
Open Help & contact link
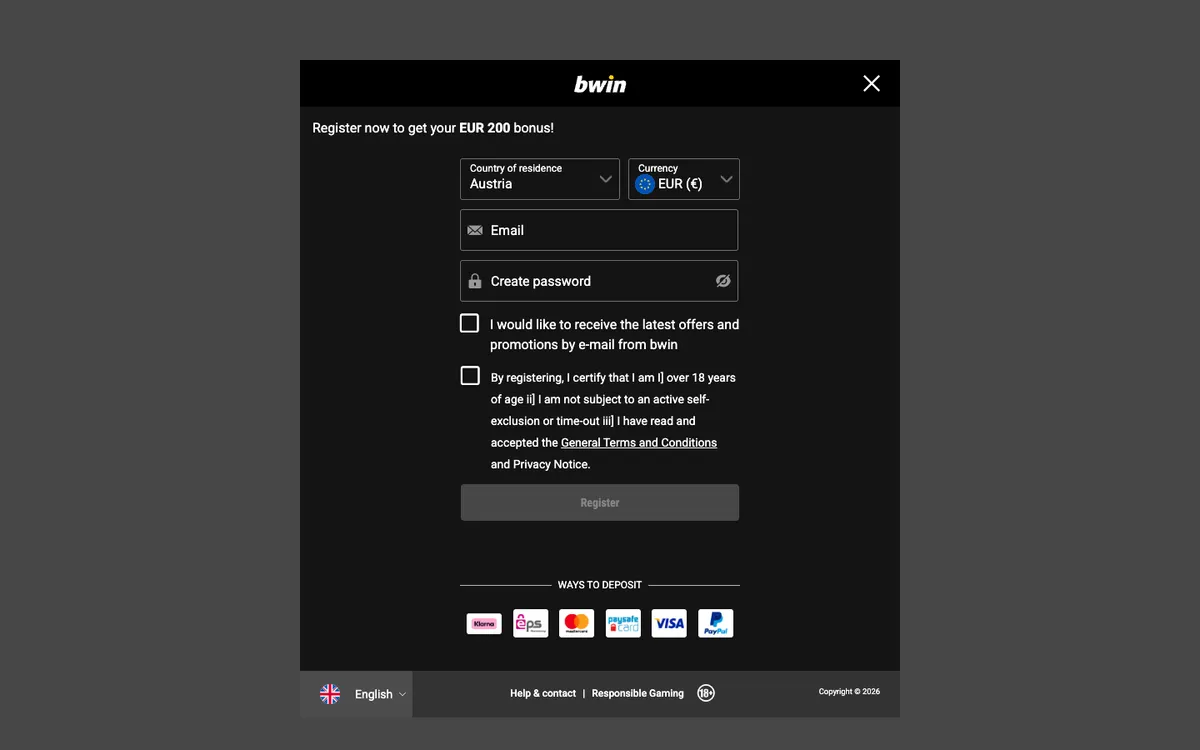pyautogui.click(x=543, y=693)
